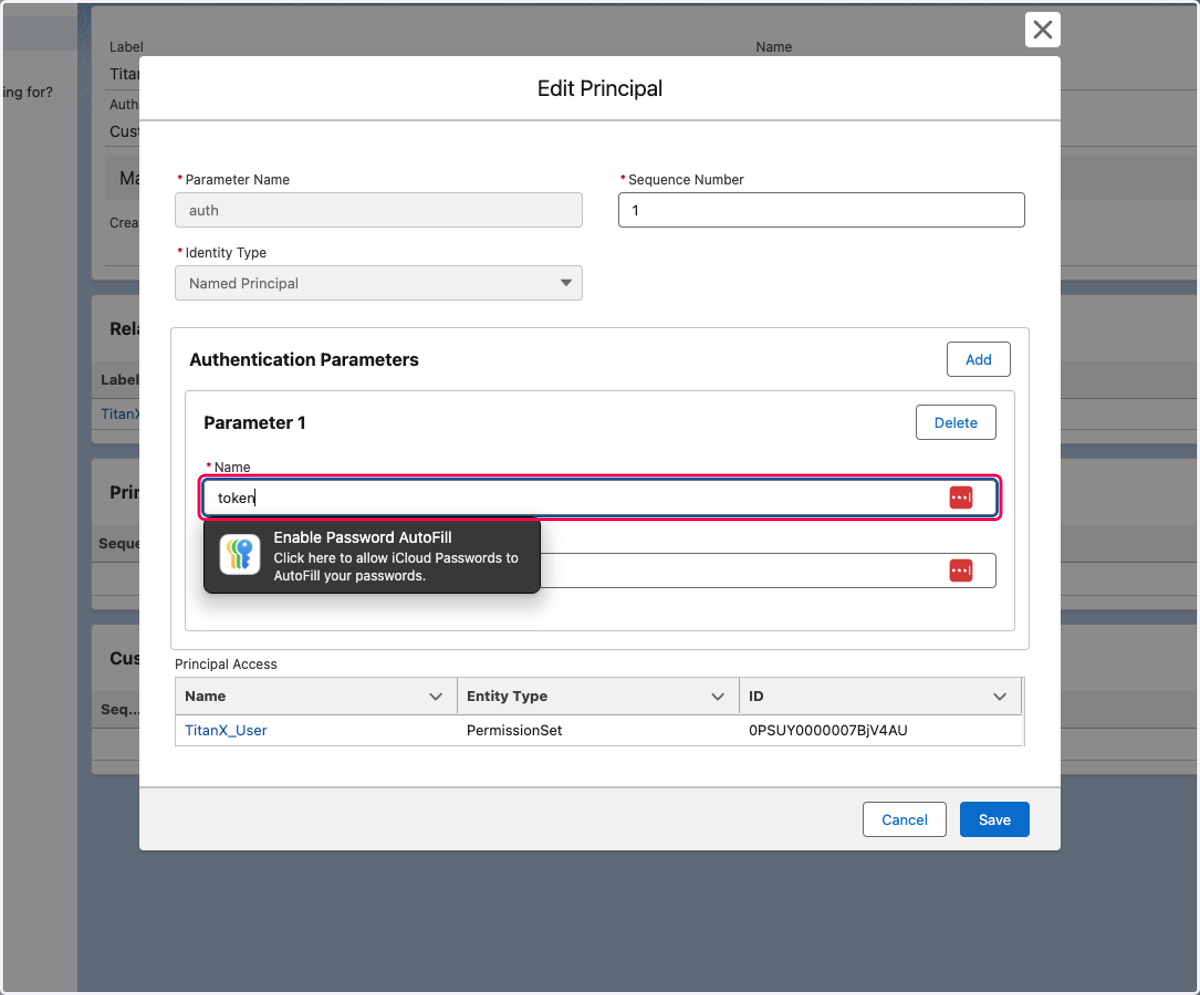
Task: Open the TitanX_User permission set link
Action: 226,730
